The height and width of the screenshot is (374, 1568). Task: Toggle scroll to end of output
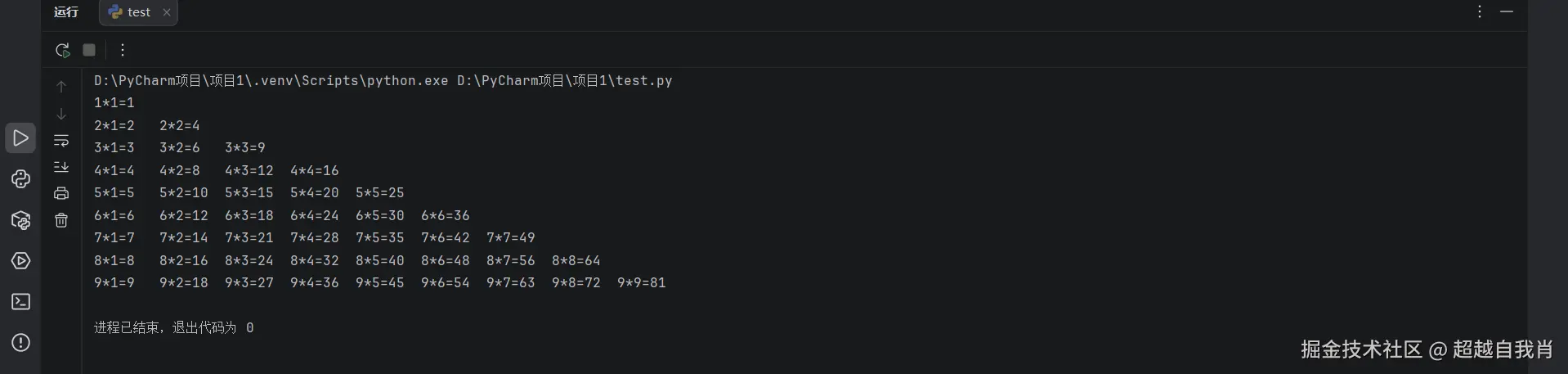point(61,167)
